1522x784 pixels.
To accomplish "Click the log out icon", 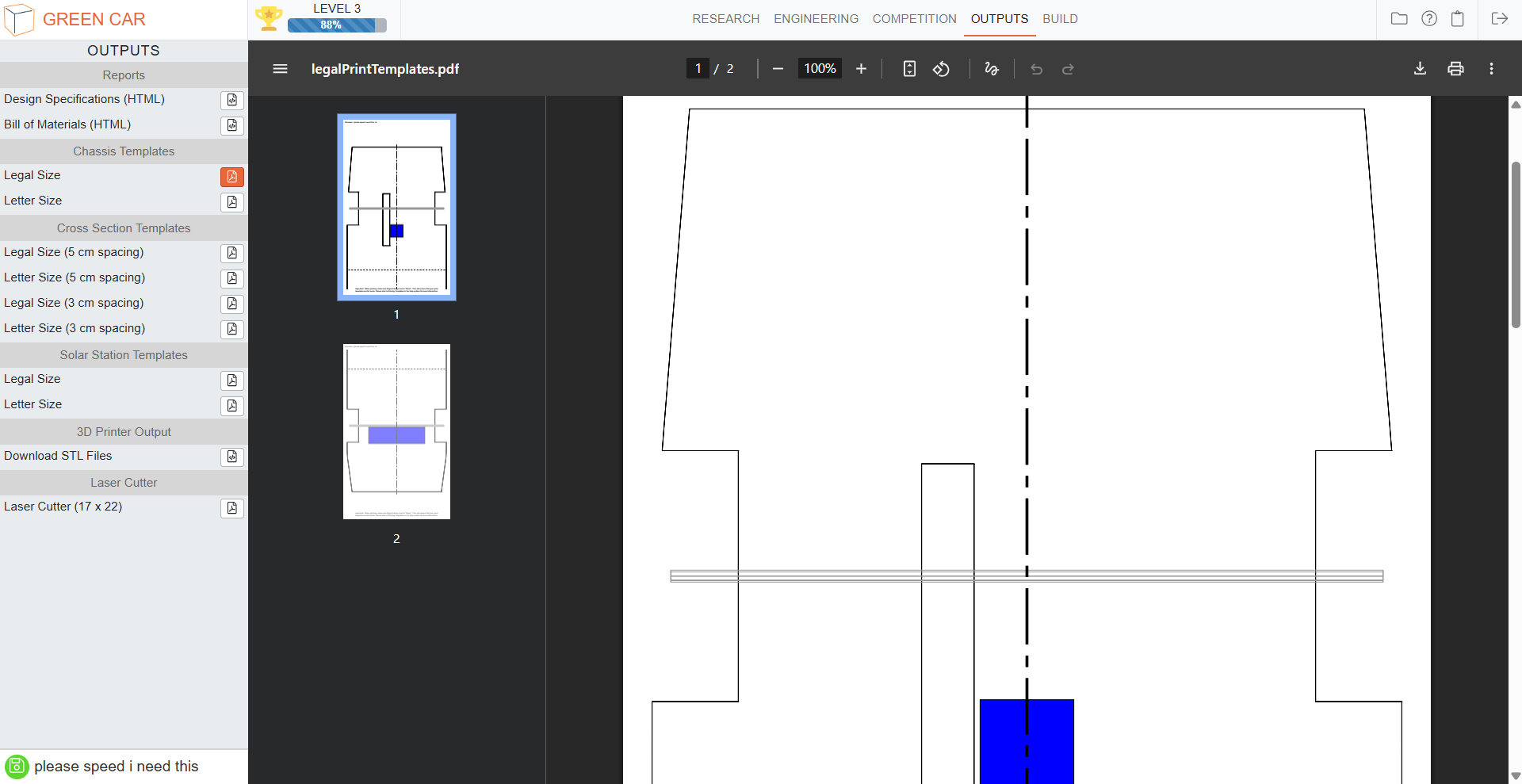I will click(x=1499, y=19).
